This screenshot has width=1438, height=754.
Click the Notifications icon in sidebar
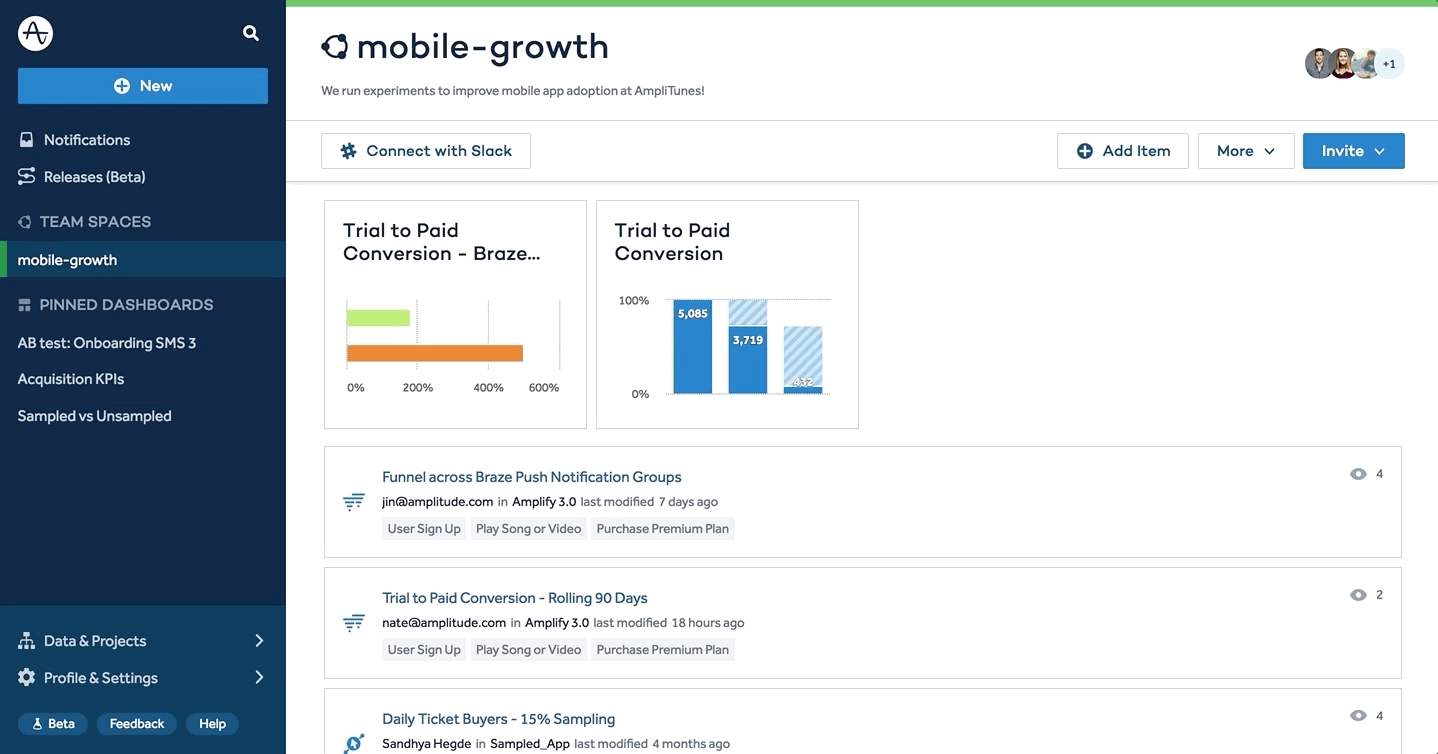pyautogui.click(x=27, y=140)
